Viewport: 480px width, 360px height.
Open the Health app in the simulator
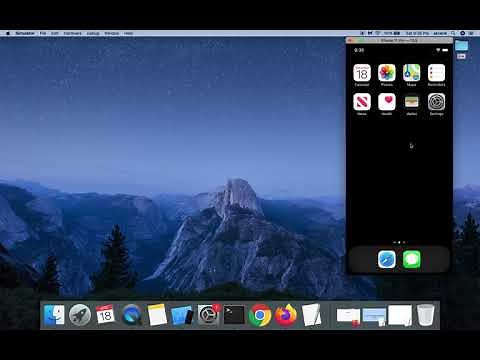click(x=387, y=102)
